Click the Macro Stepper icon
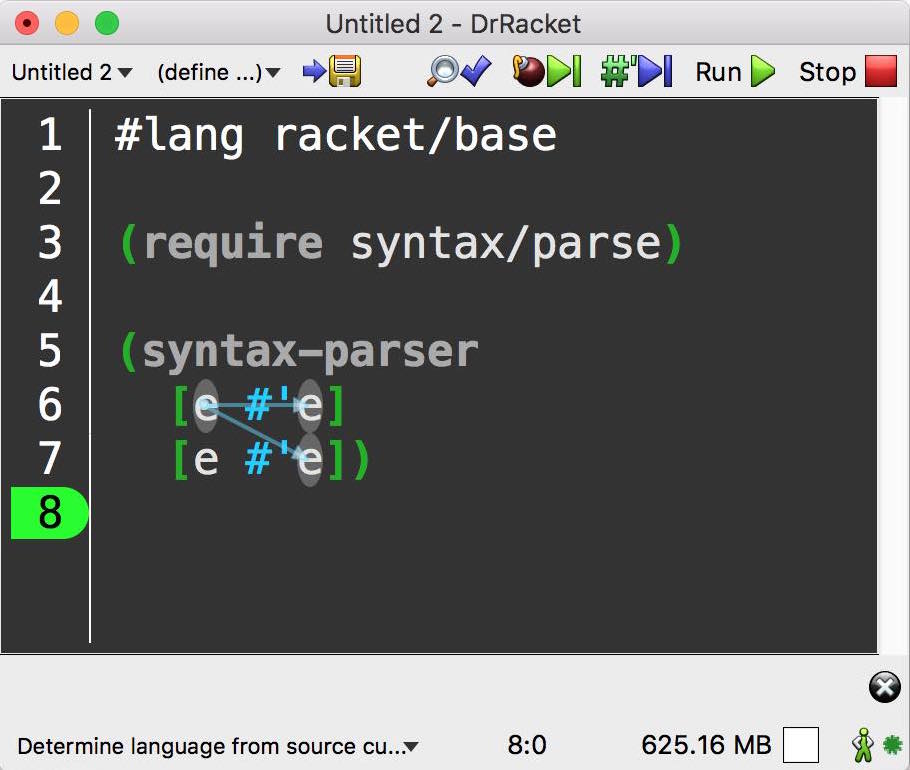This screenshot has width=910, height=770. point(637,71)
